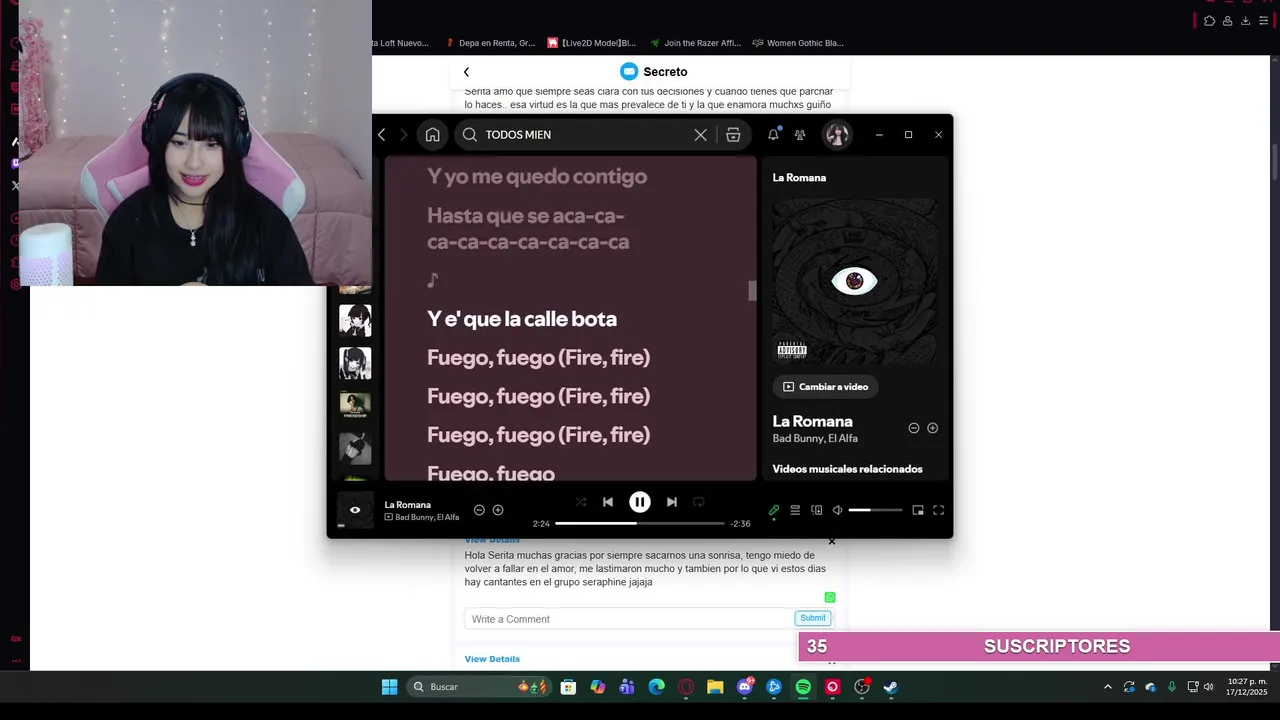
Task: Open Spotify Home
Action: pyautogui.click(x=432, y=135)
